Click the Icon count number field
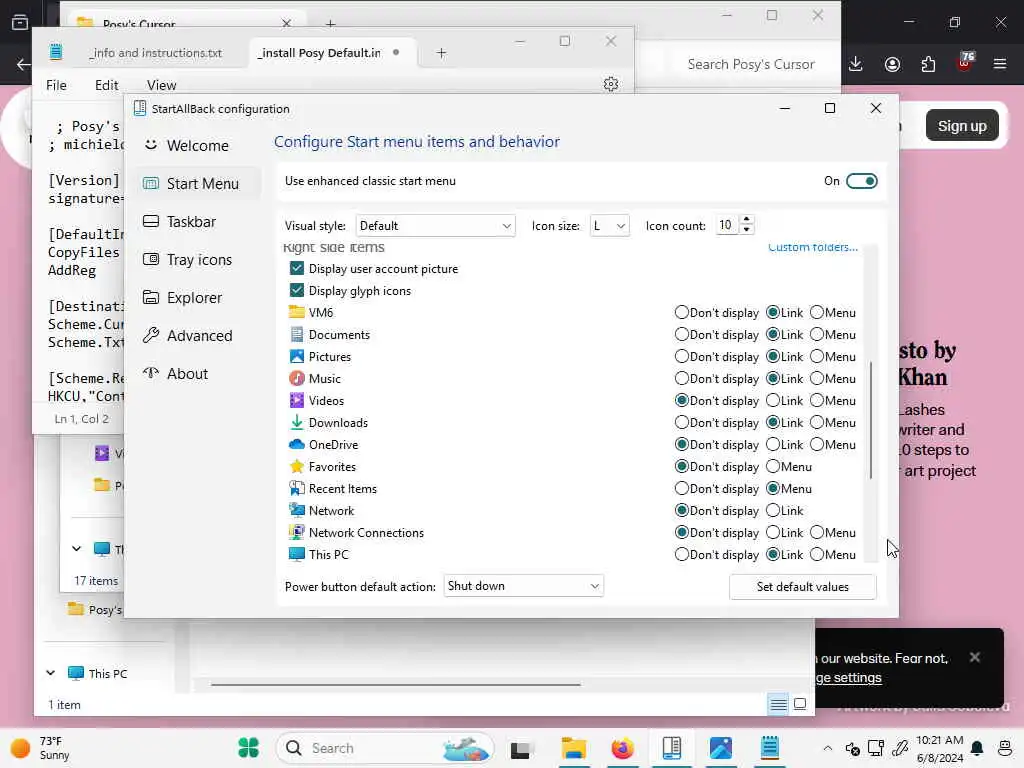The height and width of the screenshot is (768, 1024). coord(727,225)
